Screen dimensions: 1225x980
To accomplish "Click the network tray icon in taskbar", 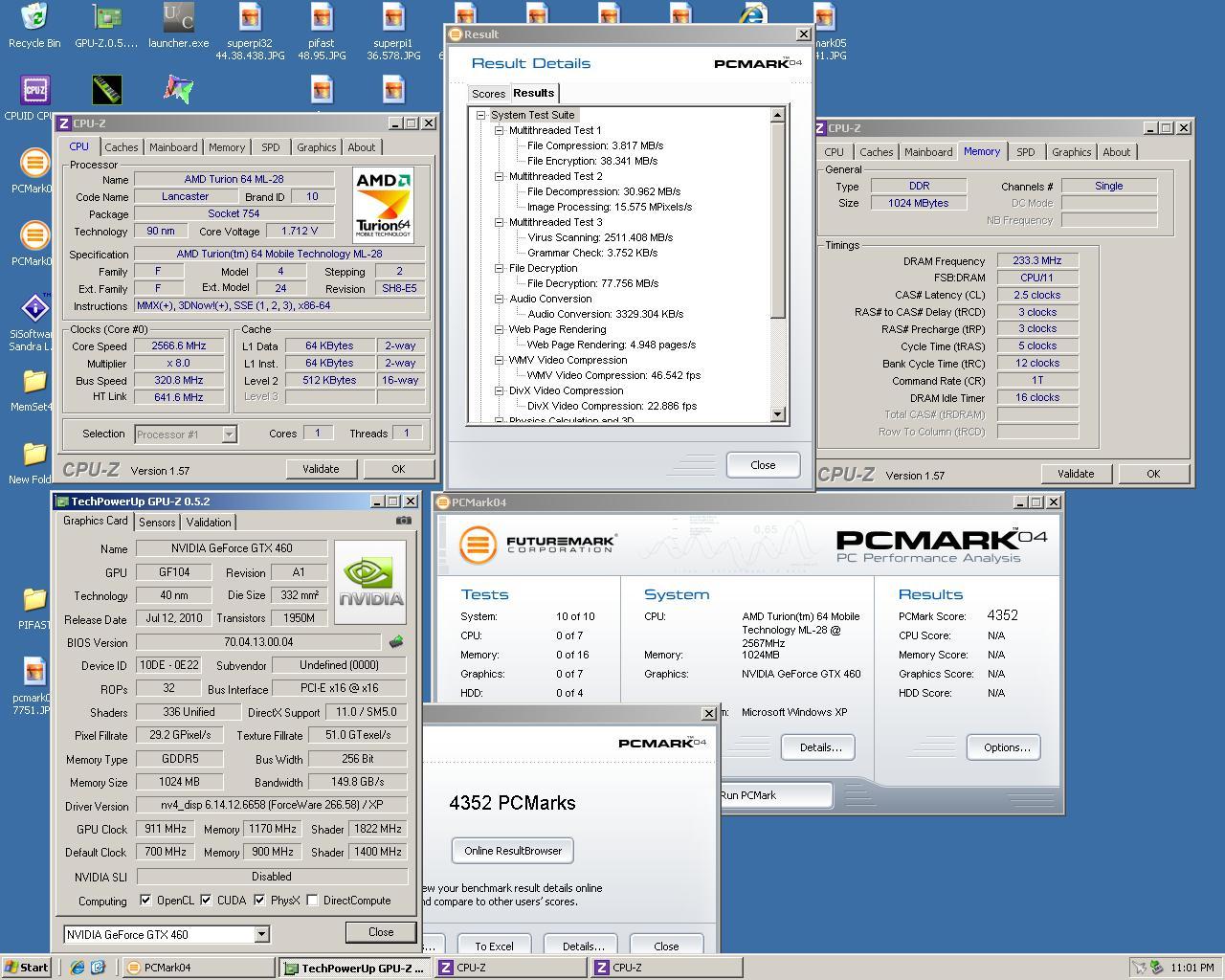I will tap(1156, 968).
